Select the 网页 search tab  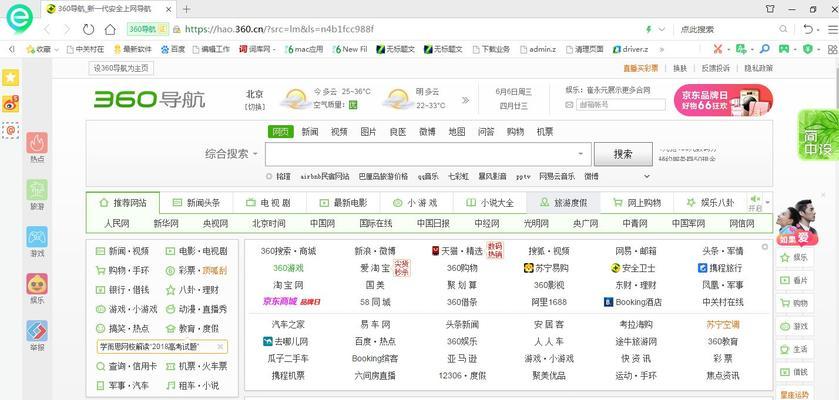coord(280,132)
